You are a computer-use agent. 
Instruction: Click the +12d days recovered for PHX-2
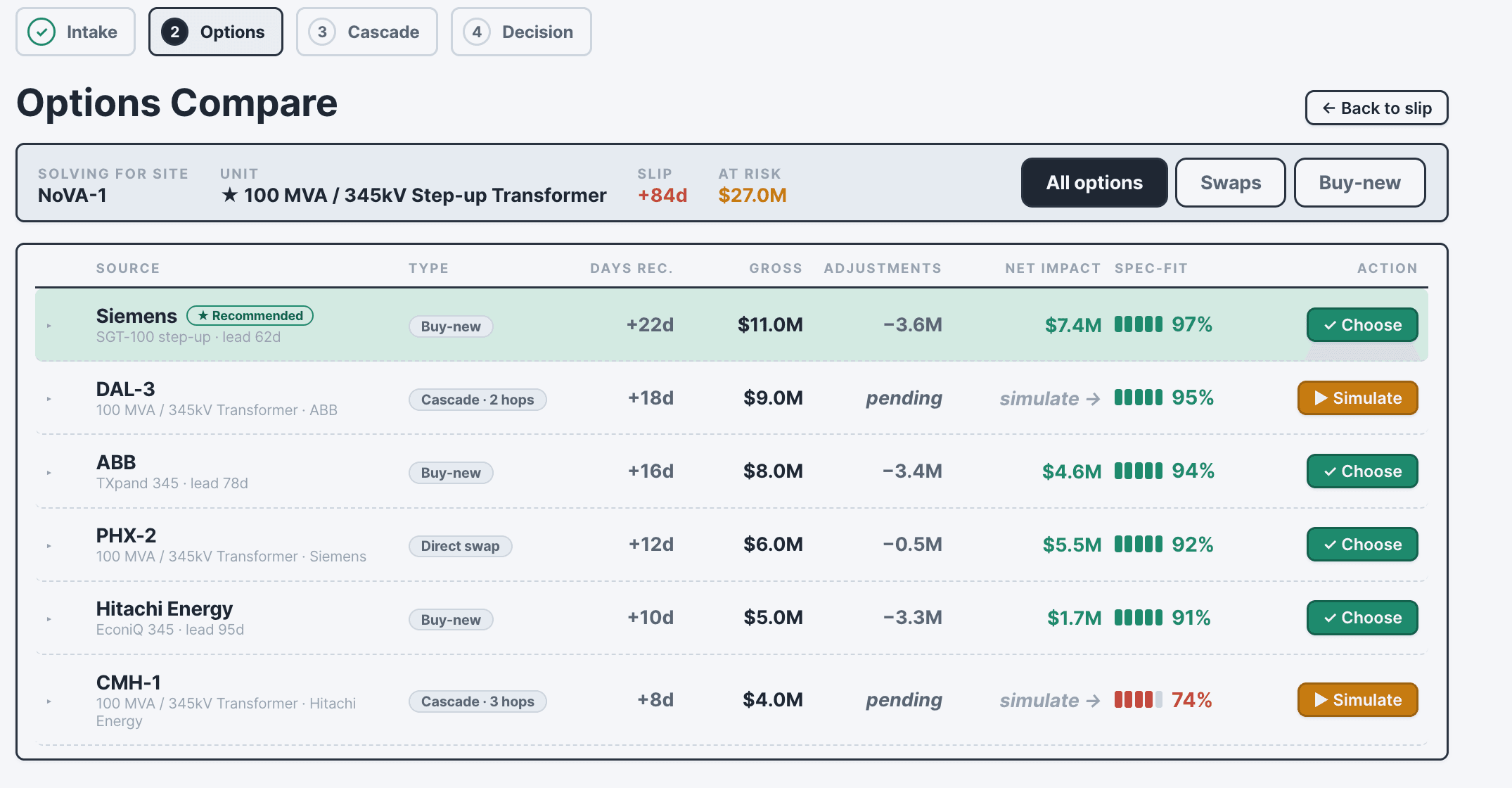(651, 544)
